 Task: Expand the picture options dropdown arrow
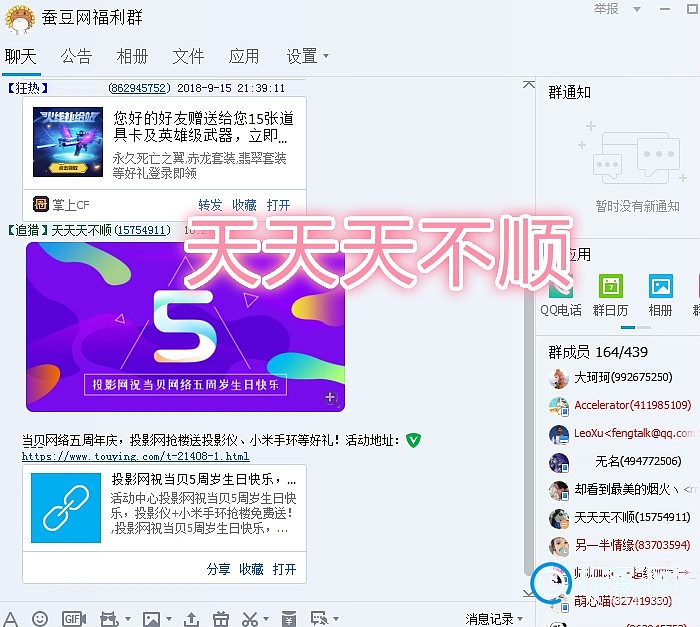point(169,619)
